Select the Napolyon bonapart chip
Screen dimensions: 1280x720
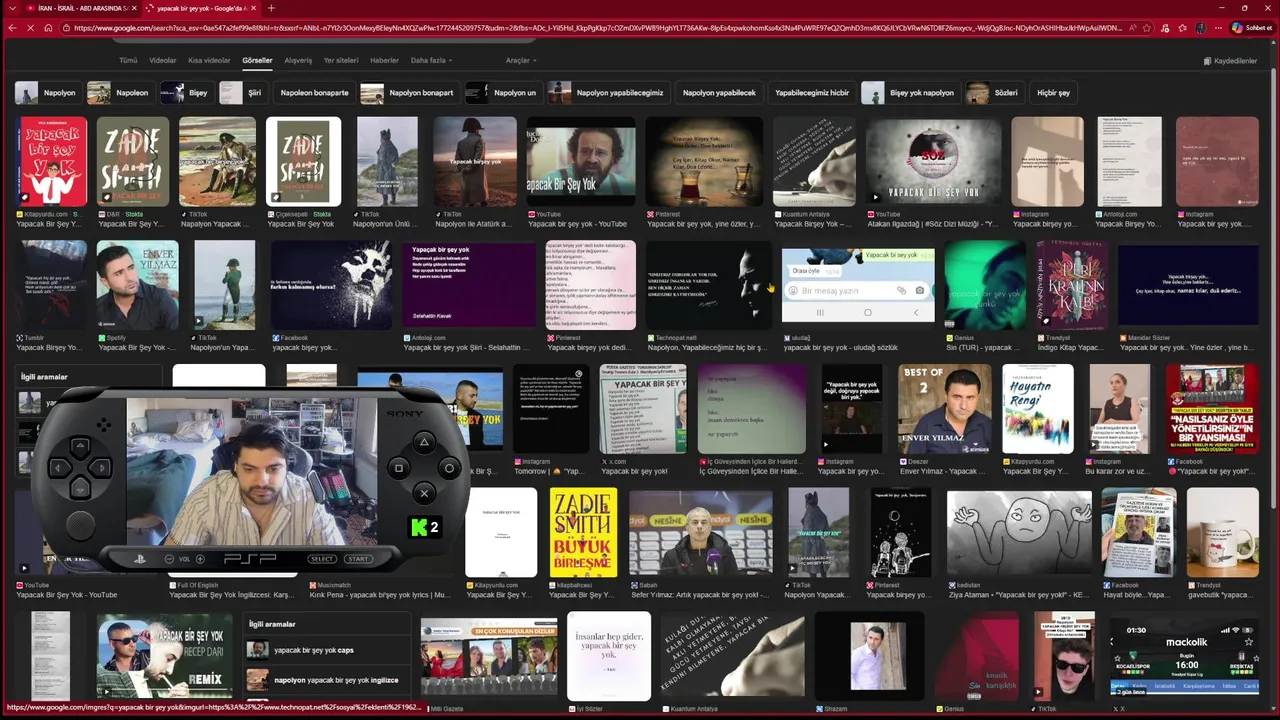tap(409, 93)
